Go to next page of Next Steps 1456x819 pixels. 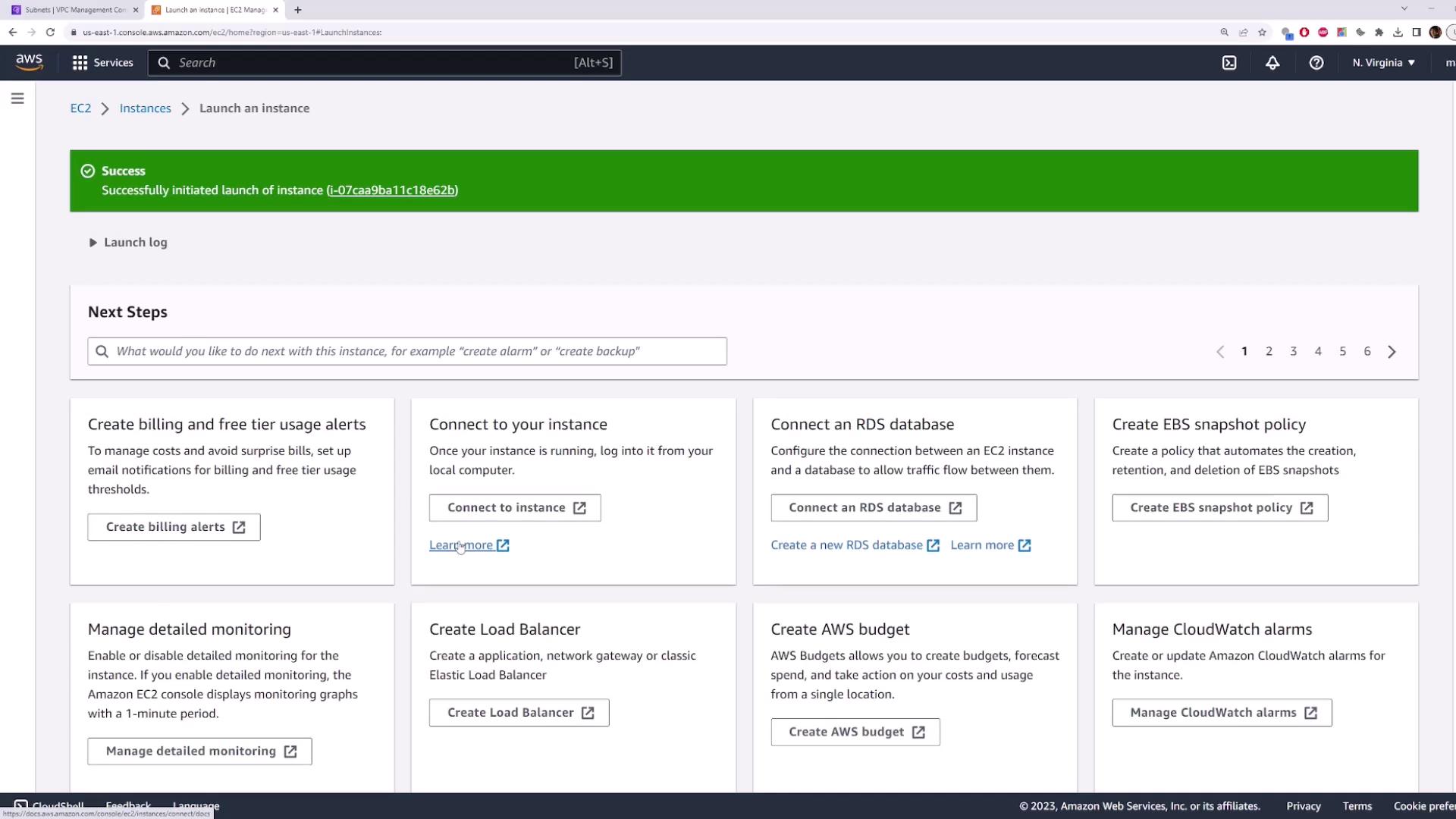click(x=1392, y=352)
